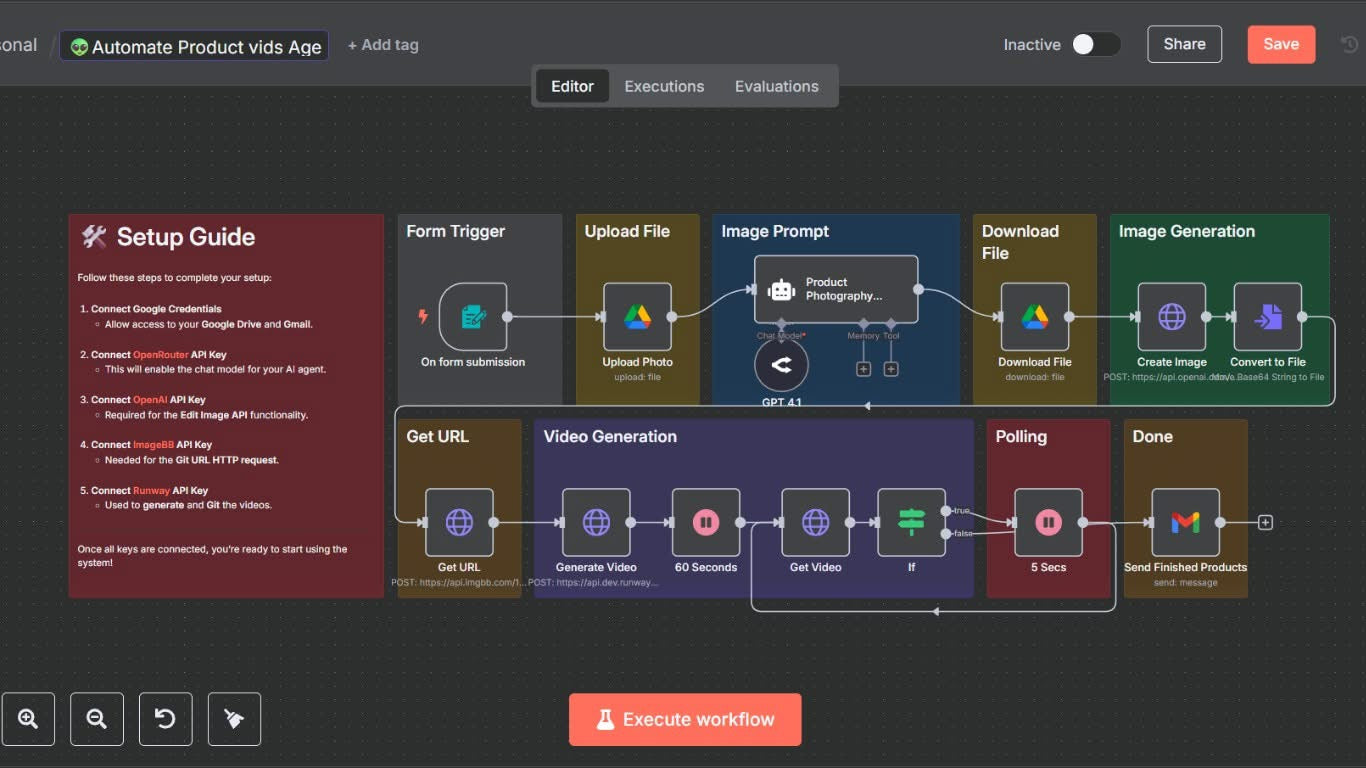
Task: Click the 'Connect Google Credentials' step text
Action: click(x=156, y=309)
